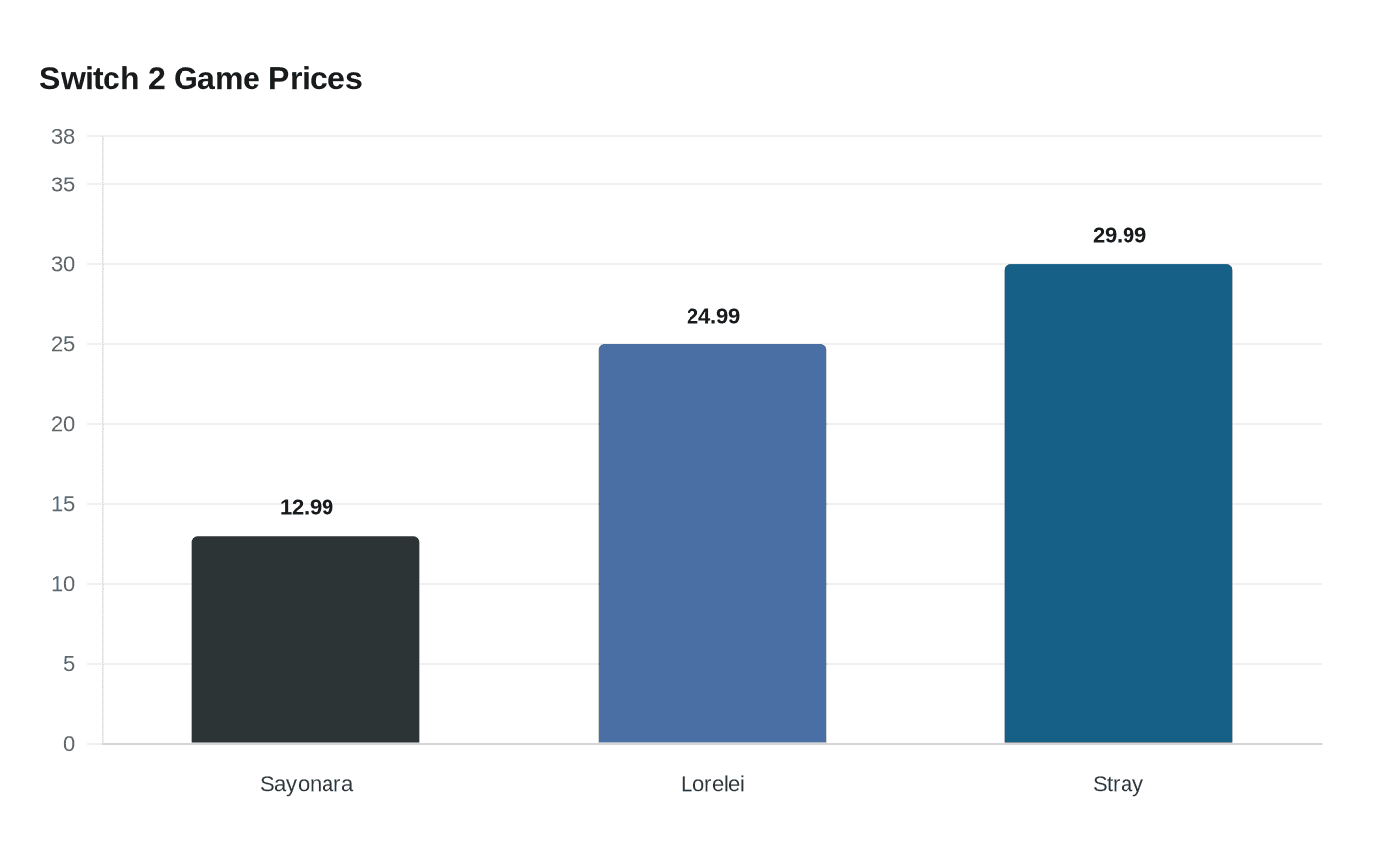Image resolution: width=1381 pixels, height=868 pixels.
Task: Select the 24.99 value label
Action: [713, 316]
